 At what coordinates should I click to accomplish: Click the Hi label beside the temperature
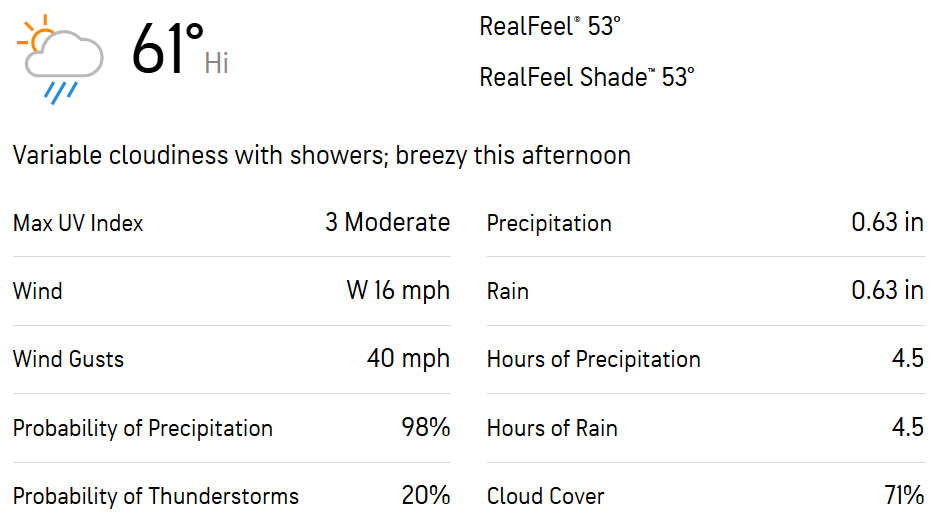click(x=217, y=63)
